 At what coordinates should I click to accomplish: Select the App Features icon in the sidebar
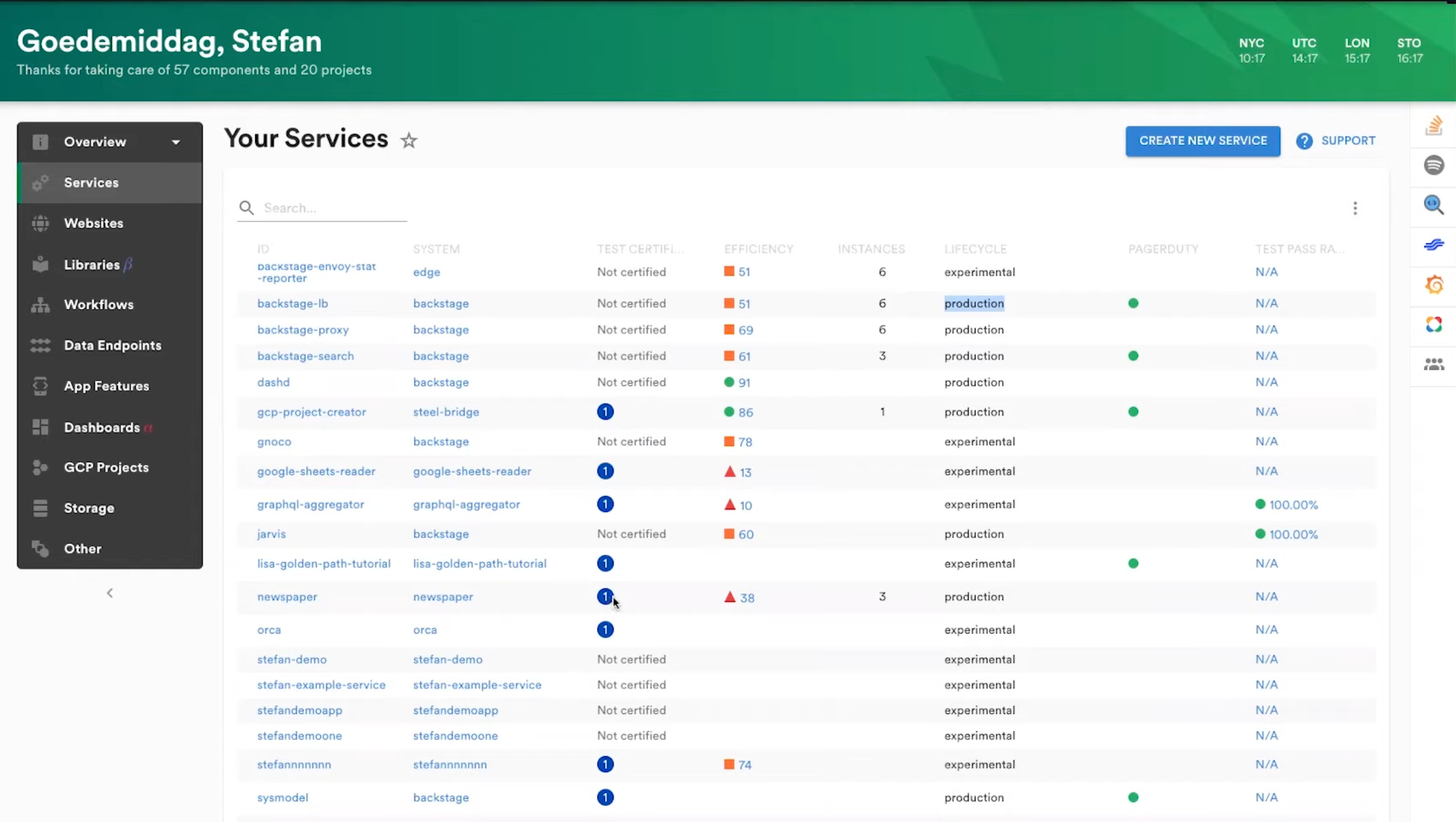pos(39,386)
